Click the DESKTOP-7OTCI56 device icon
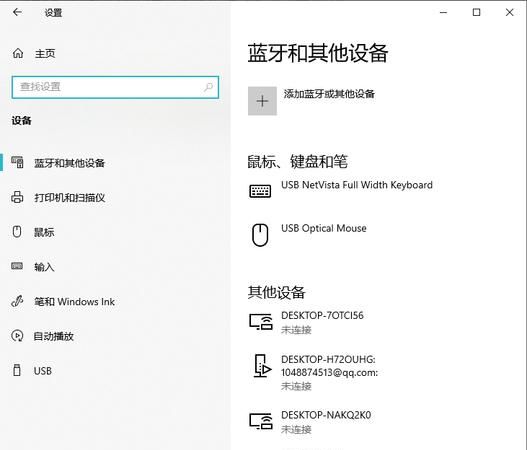 260,322
